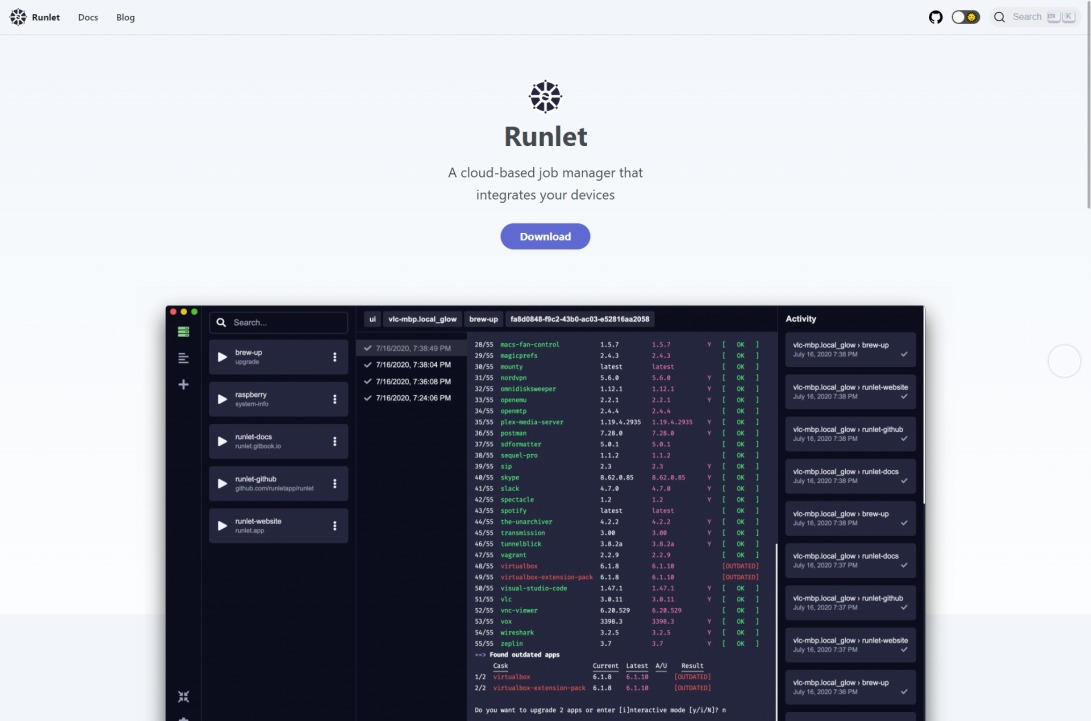The height and width of the screenshot is (721, 1091).
Task: Open runlet-website activity card at 7:38 PM
Action: (850, 392)
